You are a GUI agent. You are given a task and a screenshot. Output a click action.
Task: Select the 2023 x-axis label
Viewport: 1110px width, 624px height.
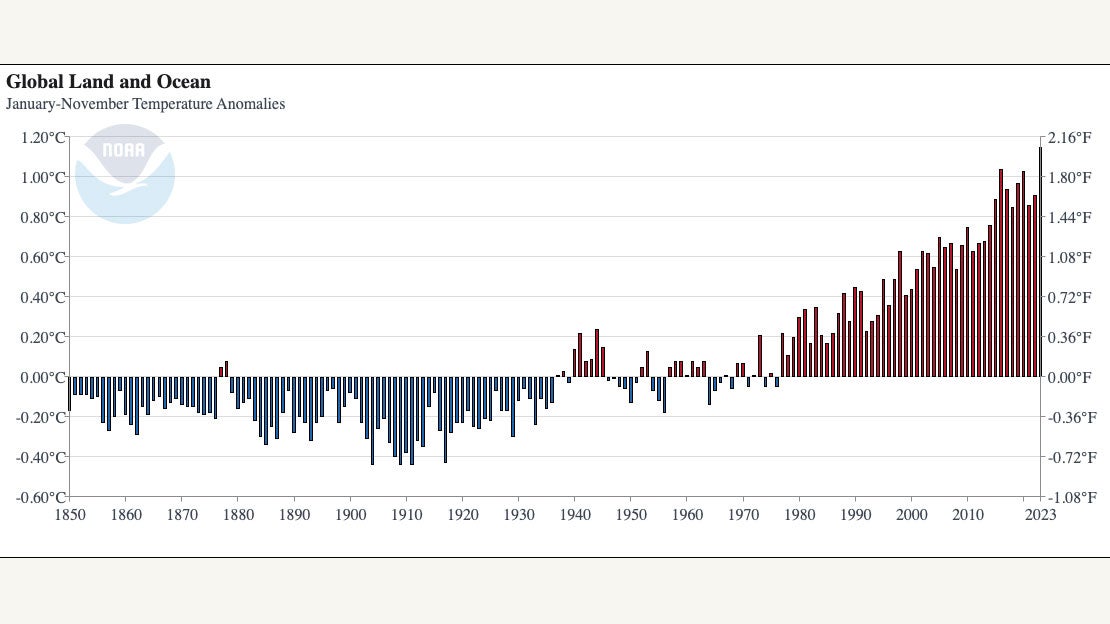point(1040,515)
